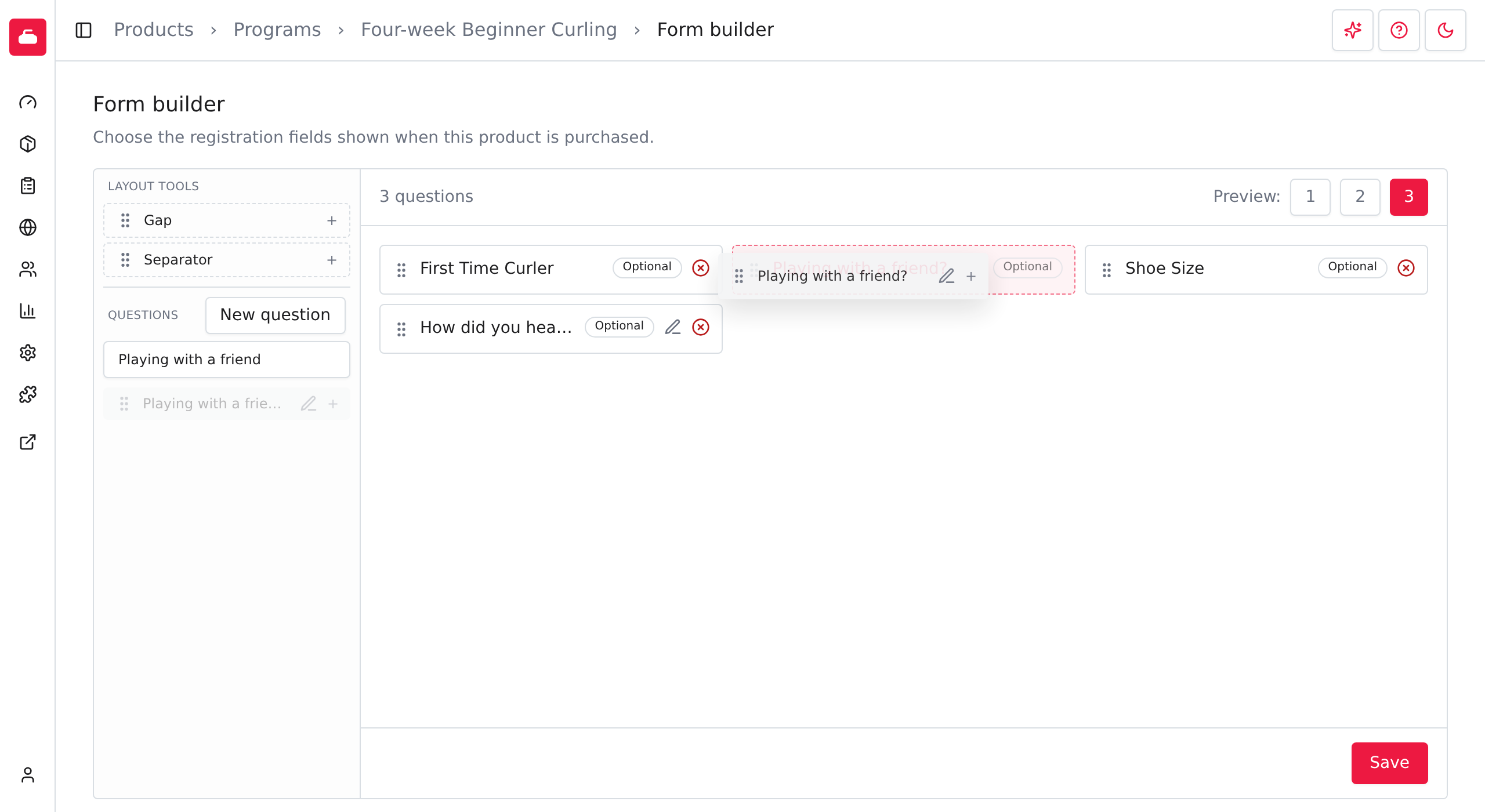This screenshot has height=812, width=1485.
Task: Switch to dark mode moon icon
Action: click(1446, 30)
